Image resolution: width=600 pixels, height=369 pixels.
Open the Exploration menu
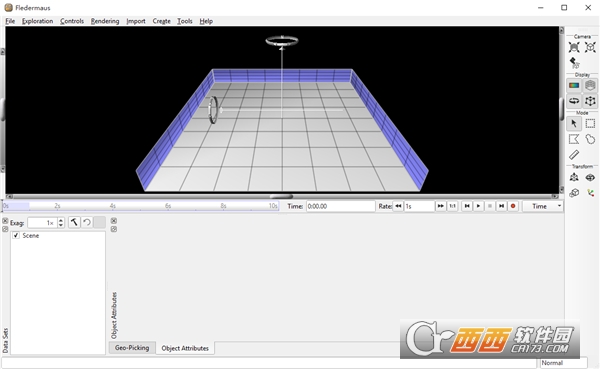[38, 21]
